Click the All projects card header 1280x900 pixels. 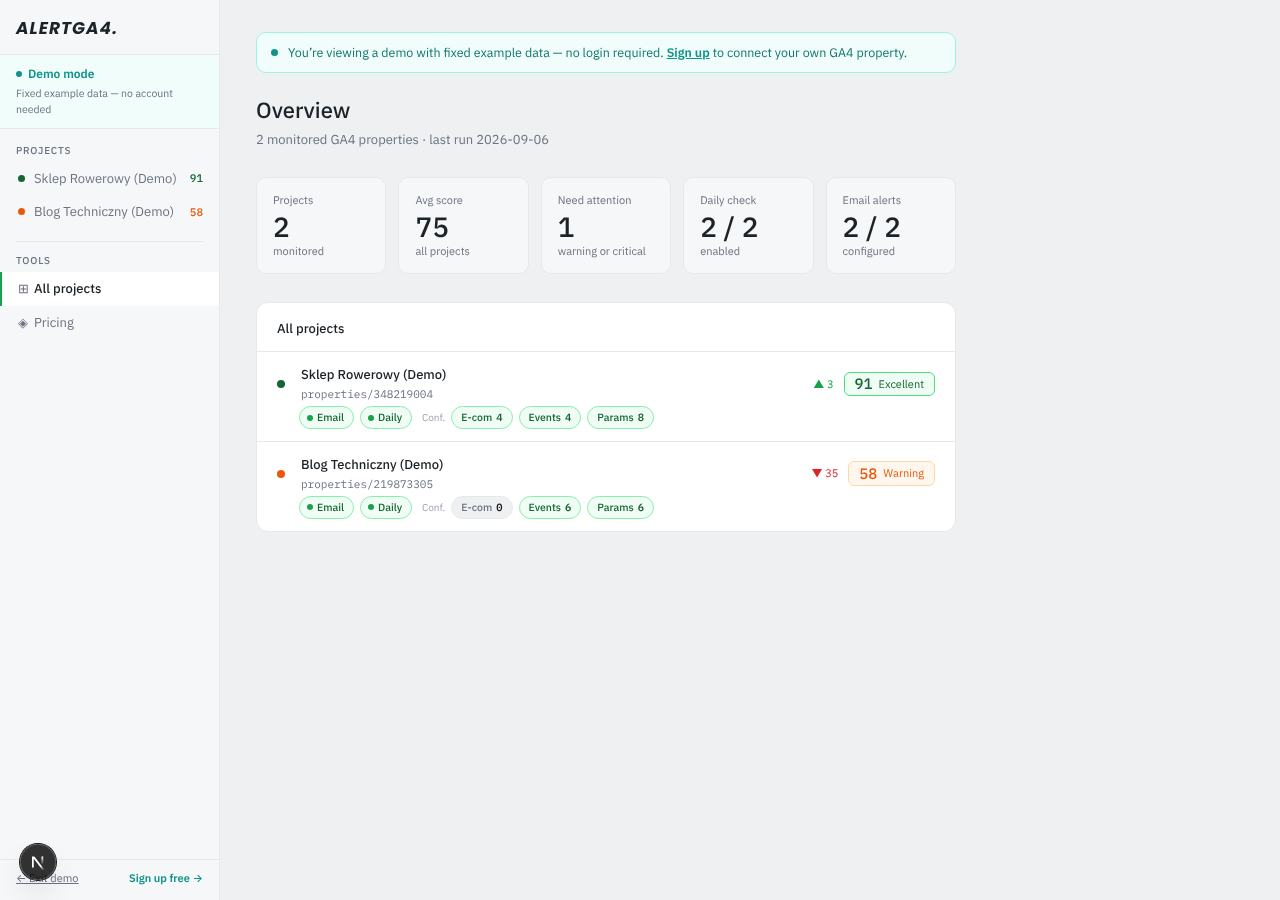[606, 328]
